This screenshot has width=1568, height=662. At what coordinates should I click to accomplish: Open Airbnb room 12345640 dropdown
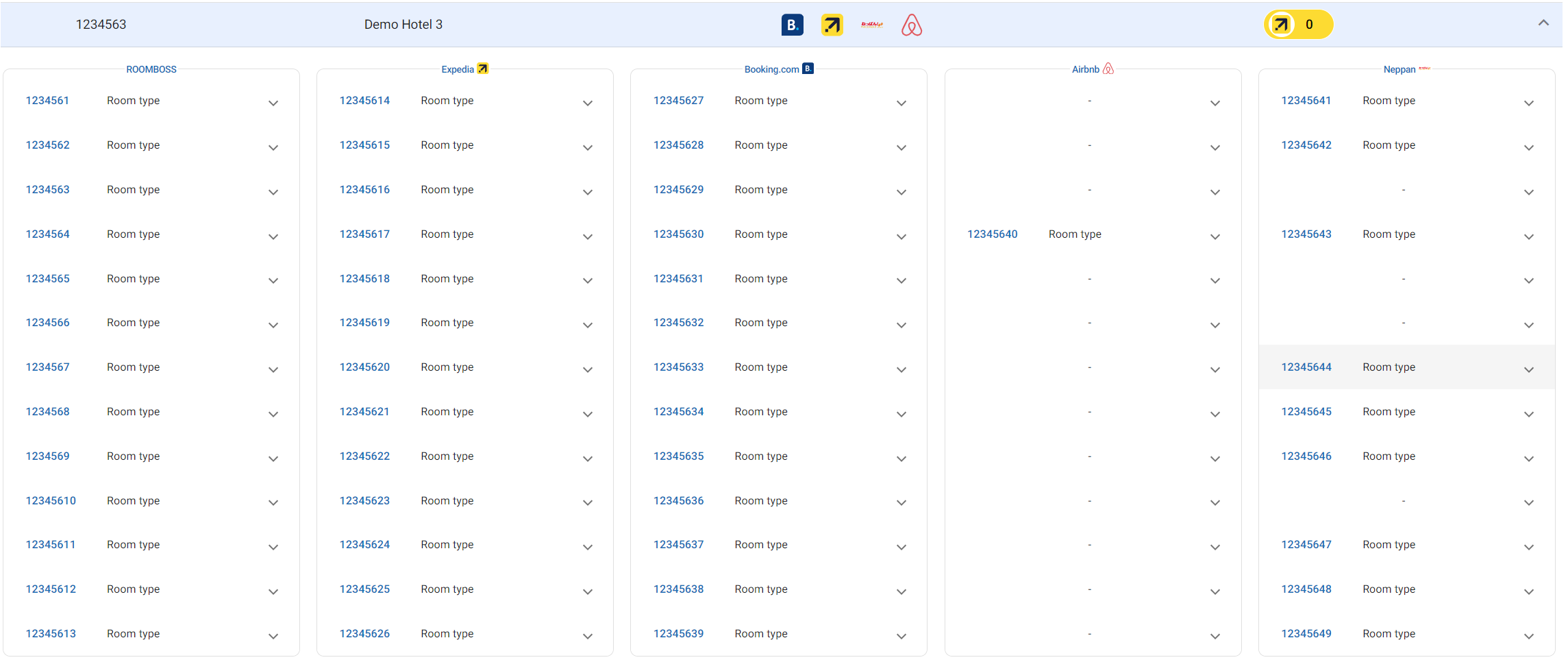tap(1215, 237)
